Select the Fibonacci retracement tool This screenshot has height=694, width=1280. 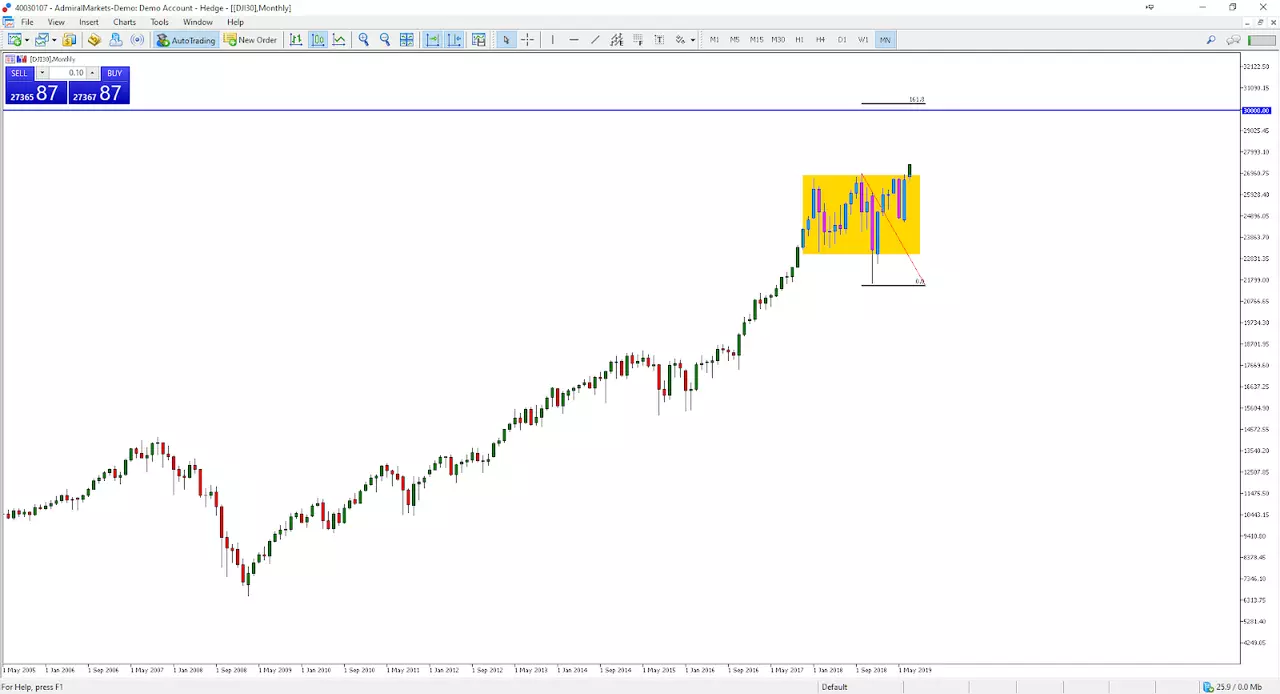638,40
